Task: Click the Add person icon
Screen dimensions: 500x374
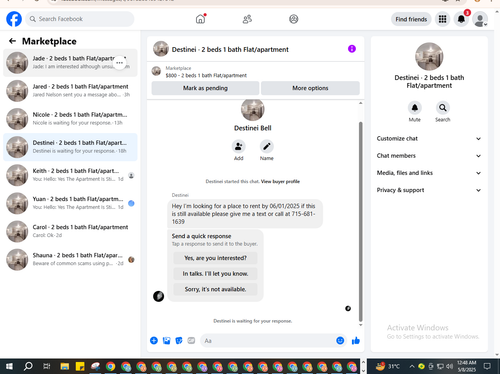Action: pos(239,146)
